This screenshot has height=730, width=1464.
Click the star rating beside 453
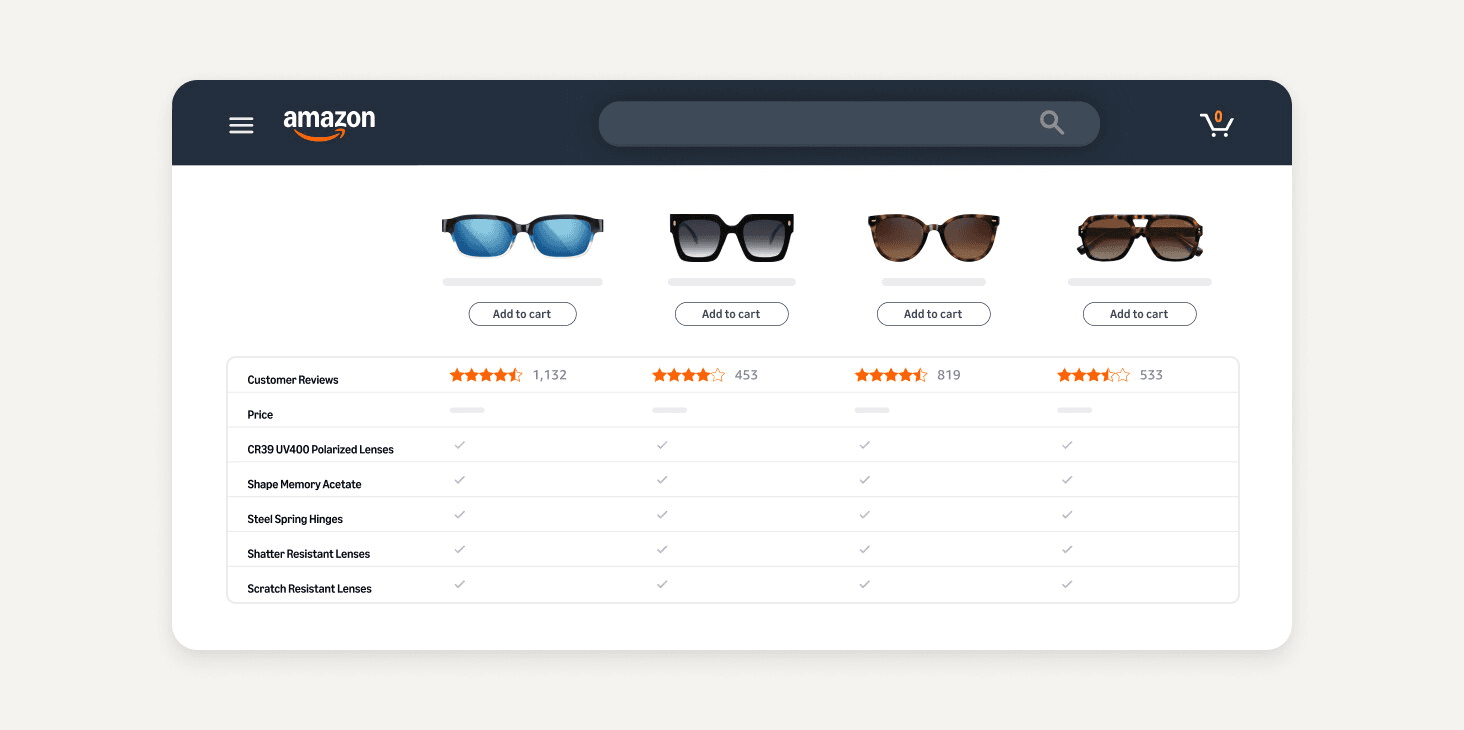[x=689, y=375]
